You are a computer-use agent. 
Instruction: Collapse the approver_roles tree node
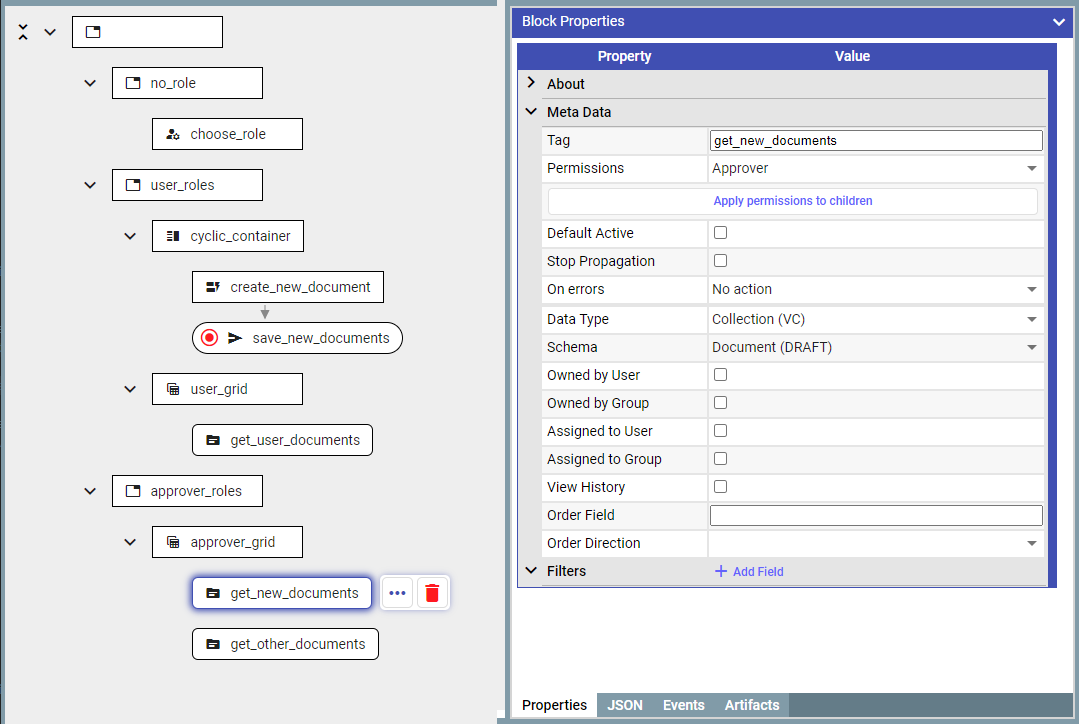pos(90,491)
